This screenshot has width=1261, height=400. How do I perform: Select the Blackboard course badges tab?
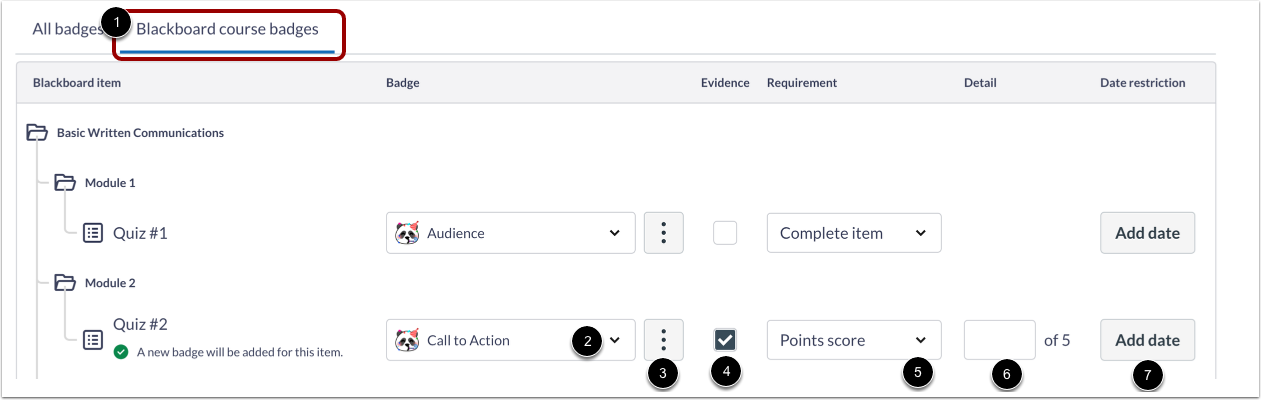[x=227, y=29]
